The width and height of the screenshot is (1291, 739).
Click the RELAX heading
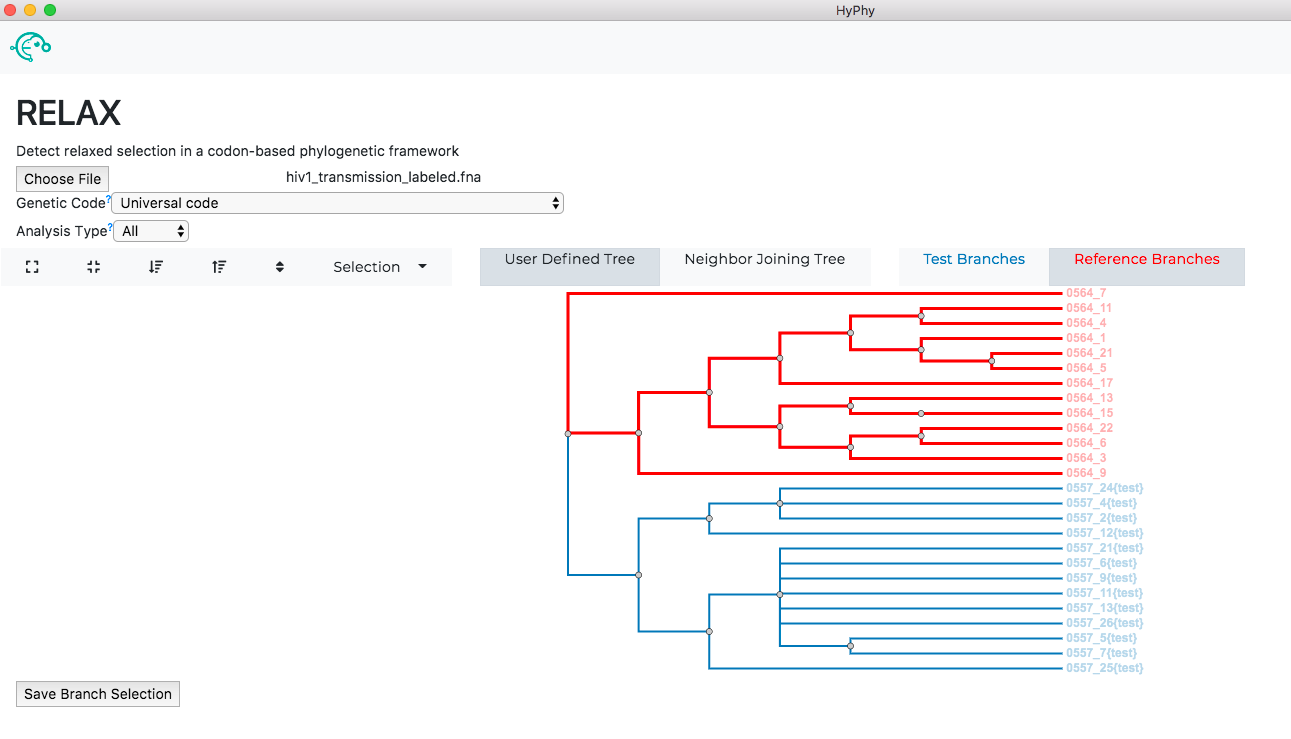click(69, 113)
